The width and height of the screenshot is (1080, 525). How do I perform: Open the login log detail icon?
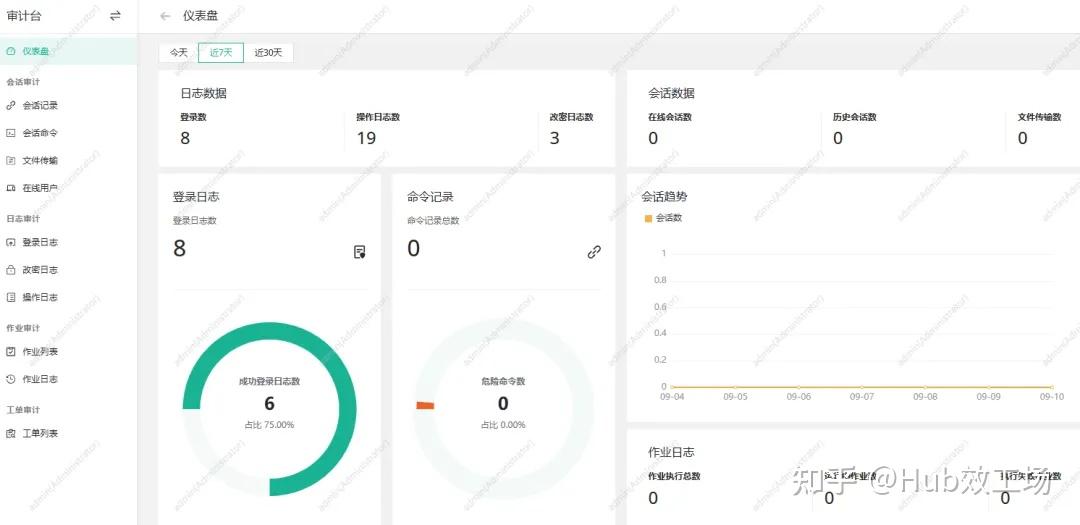(360, 252)
